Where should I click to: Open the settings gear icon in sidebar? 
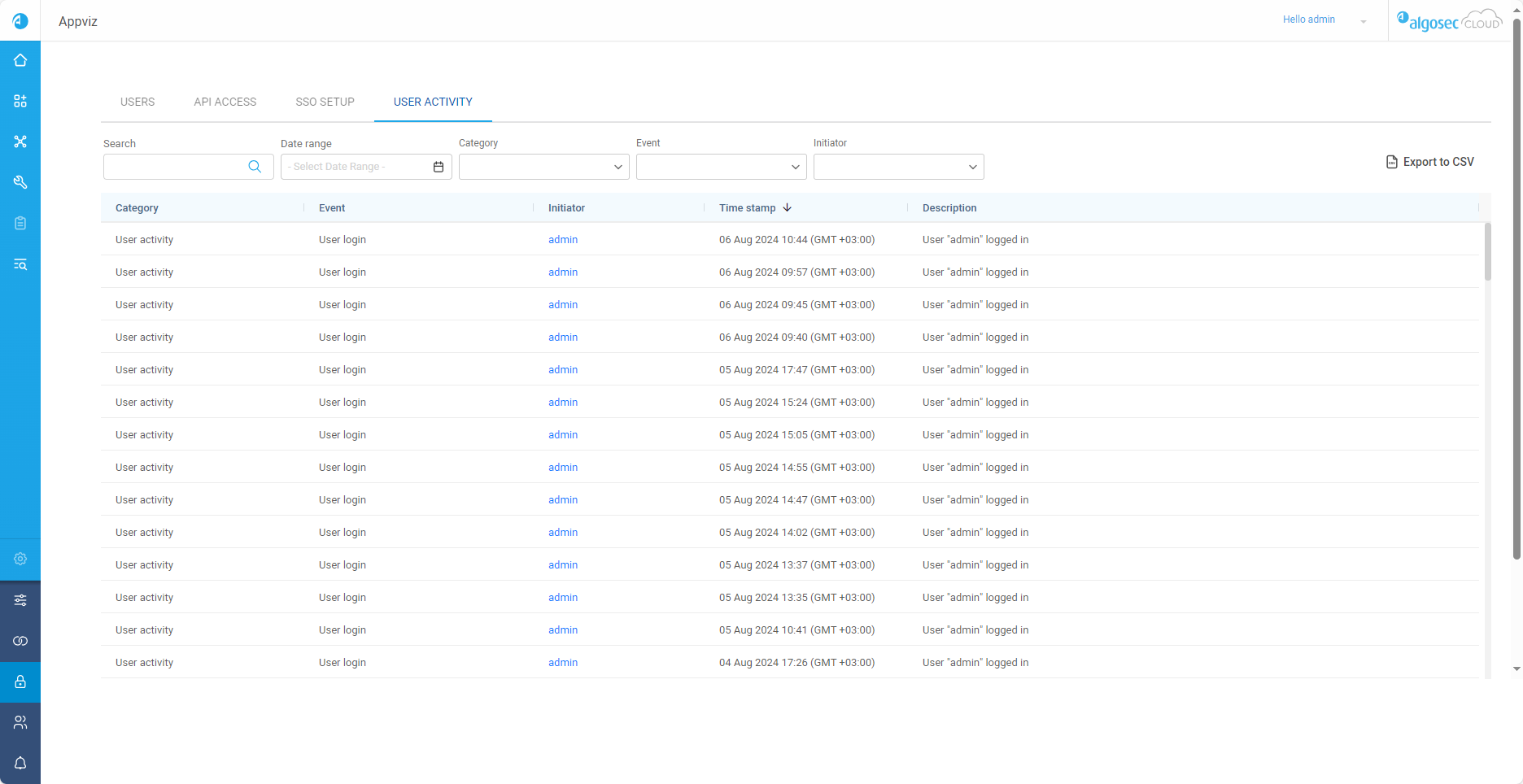(20, 559)
